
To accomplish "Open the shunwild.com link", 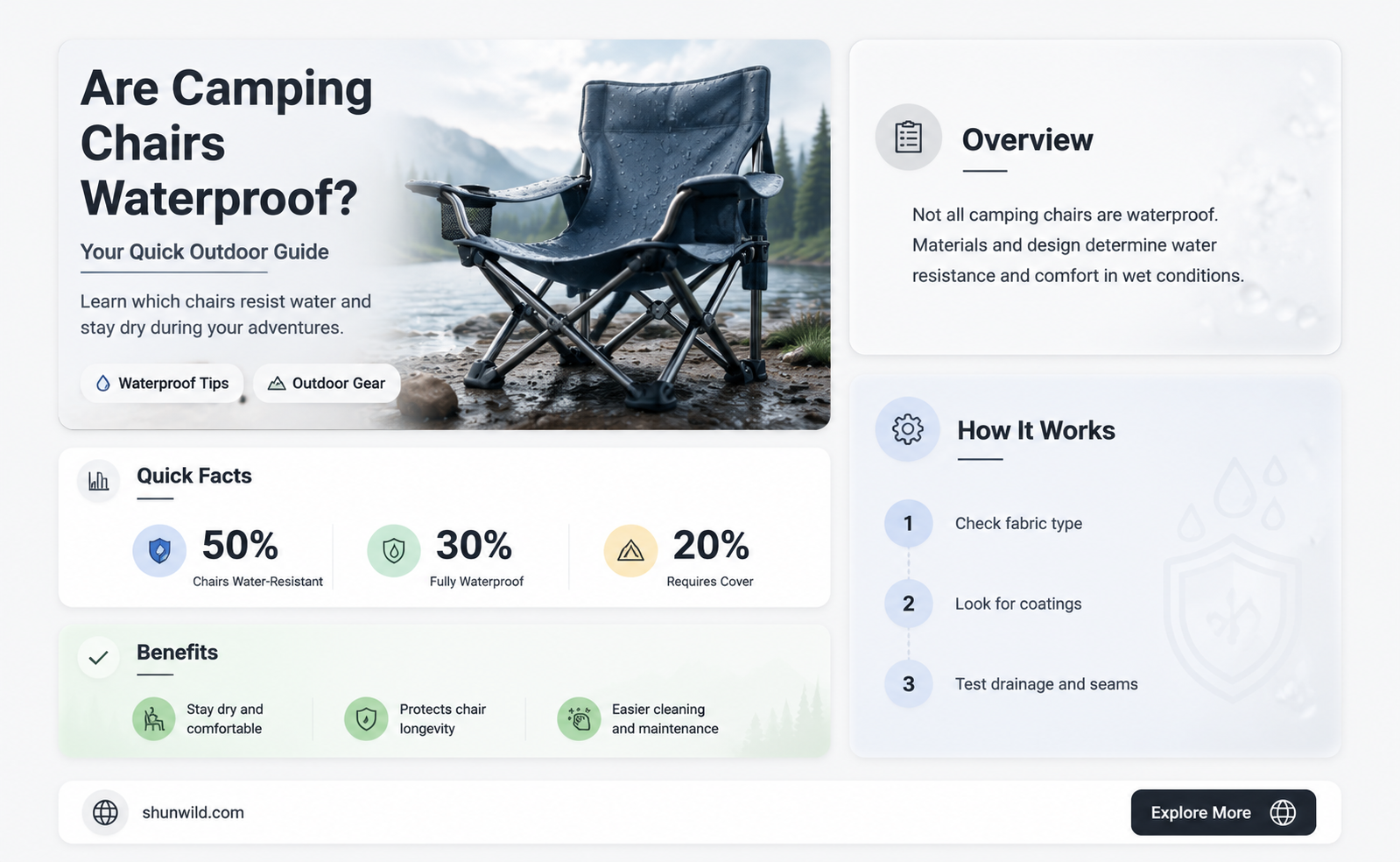I will (193, 812).
